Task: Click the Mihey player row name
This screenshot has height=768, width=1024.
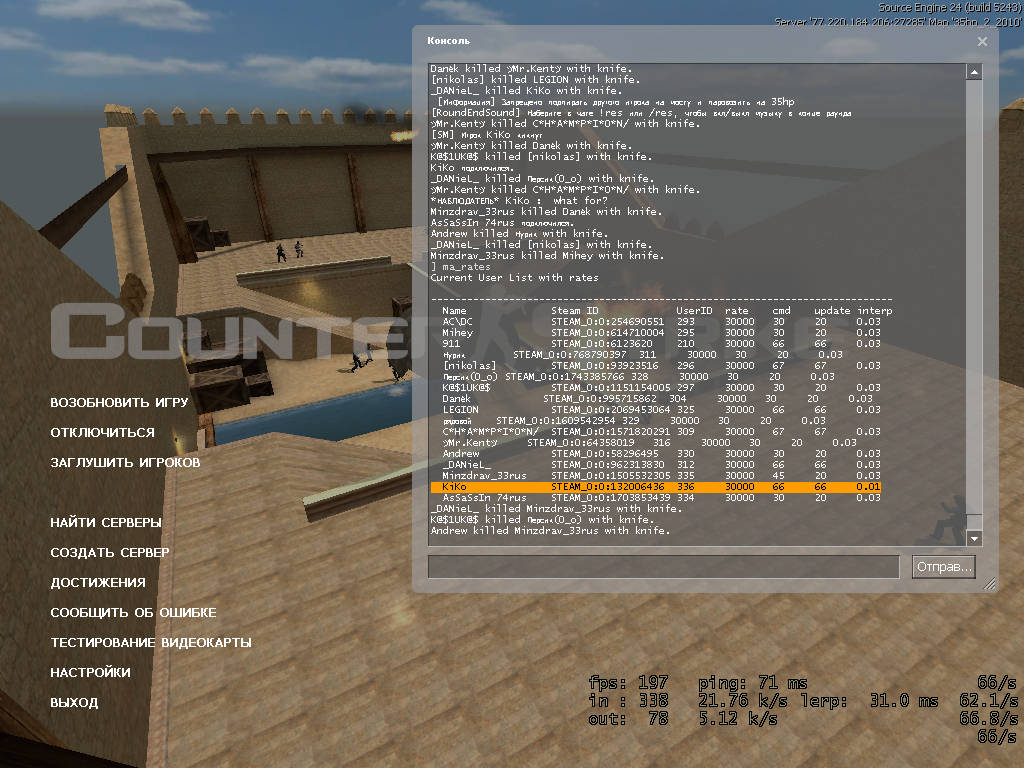Action: point(457,332)
